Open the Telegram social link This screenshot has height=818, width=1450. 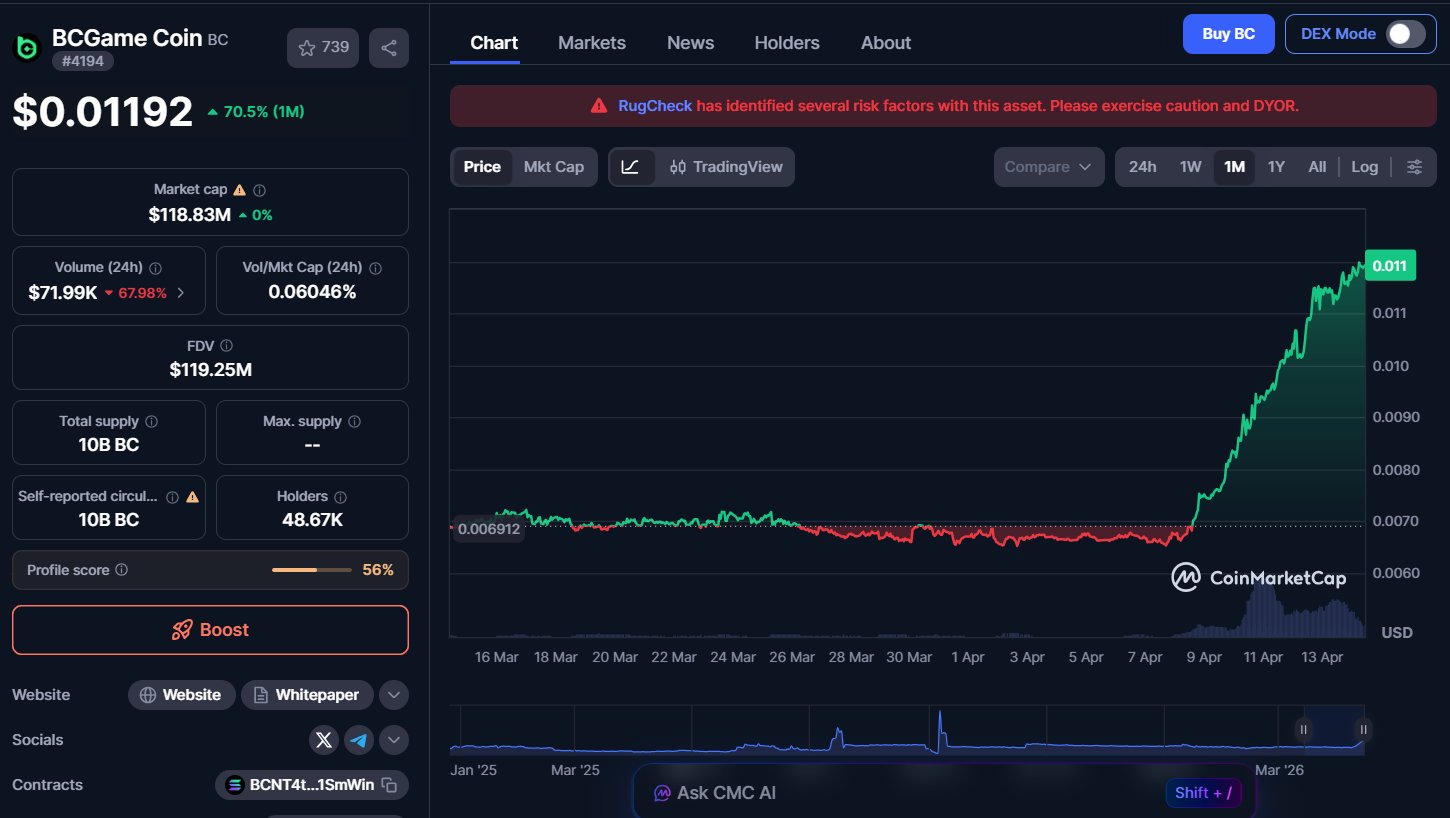tap(359, 740)
